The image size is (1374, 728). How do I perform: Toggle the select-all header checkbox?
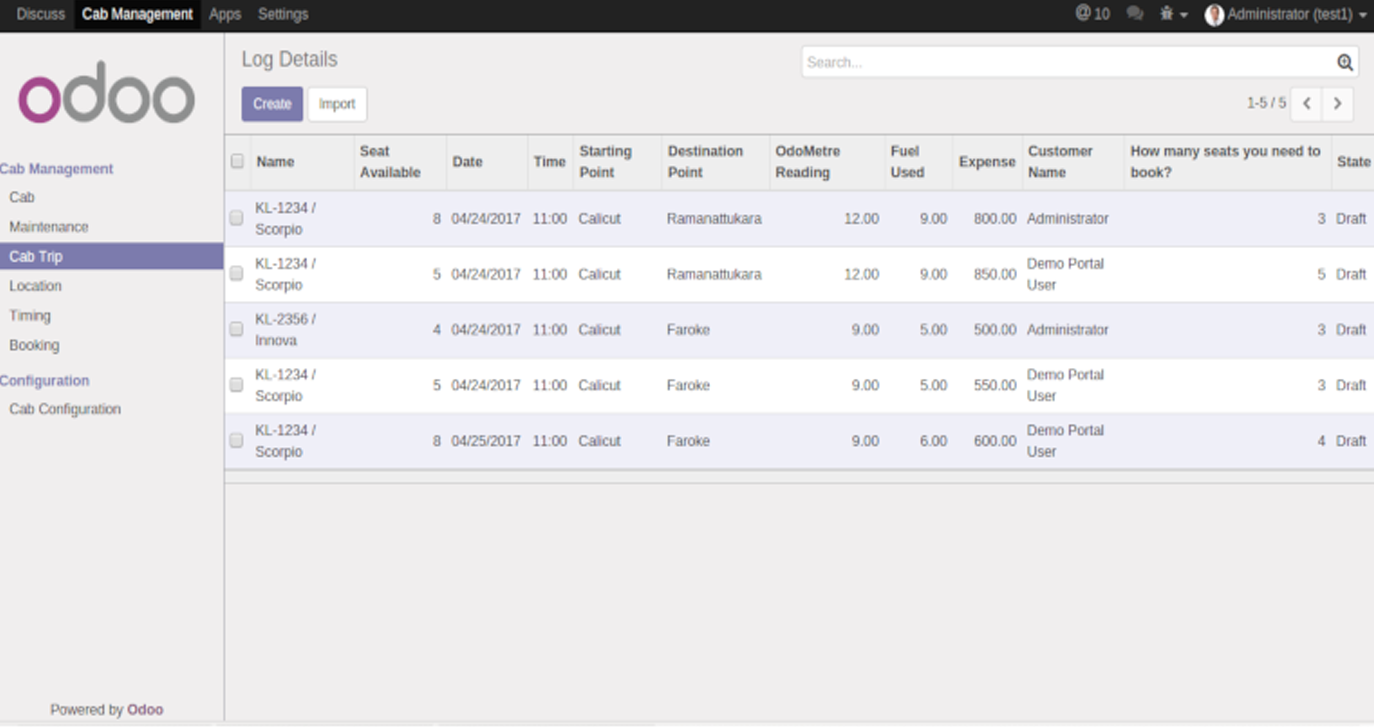coord(237,161)
